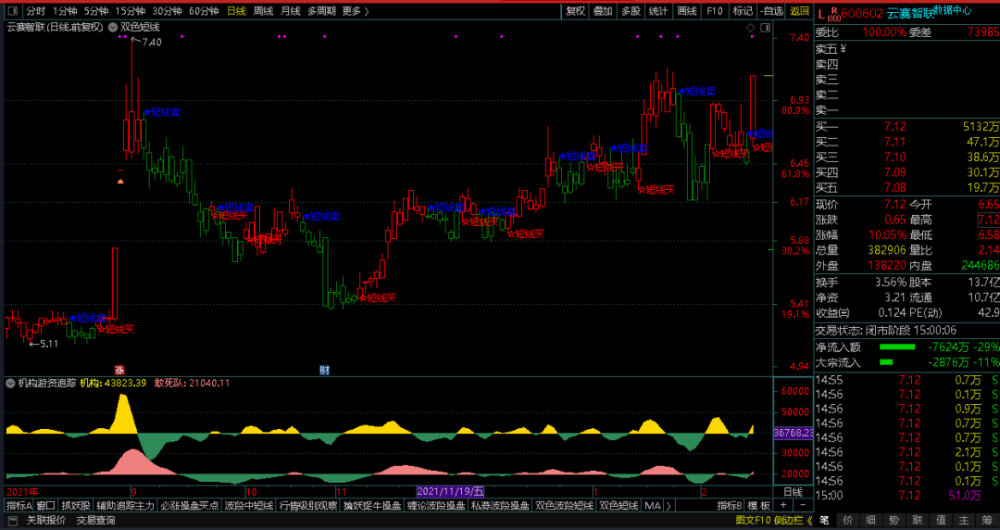Open the 多股 multi-stock view
1000x530 pixels.
pos(630,11)
